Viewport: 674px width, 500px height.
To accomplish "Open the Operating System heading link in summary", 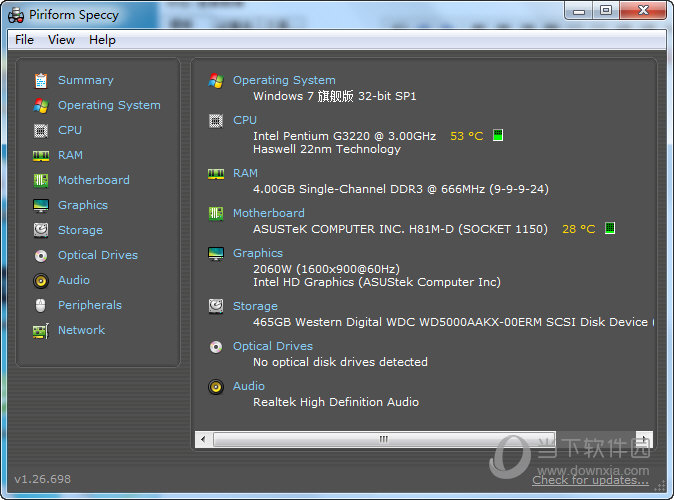I will tap(284, 80).
